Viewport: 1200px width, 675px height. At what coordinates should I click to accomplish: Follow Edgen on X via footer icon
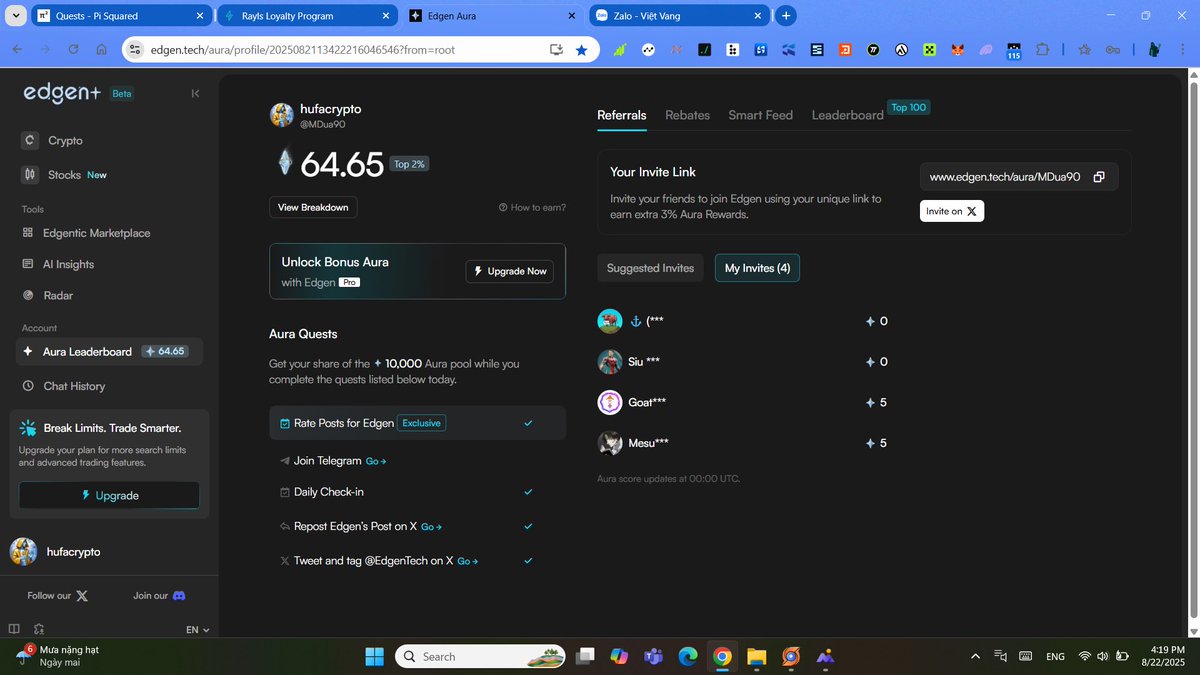(x=82, y=595)
